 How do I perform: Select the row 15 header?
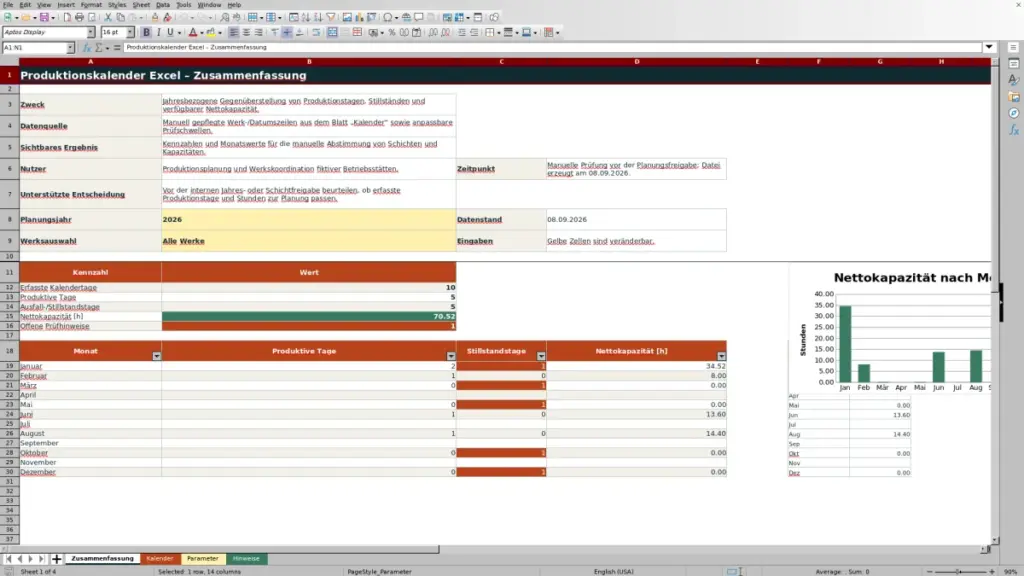coord(9,316)
